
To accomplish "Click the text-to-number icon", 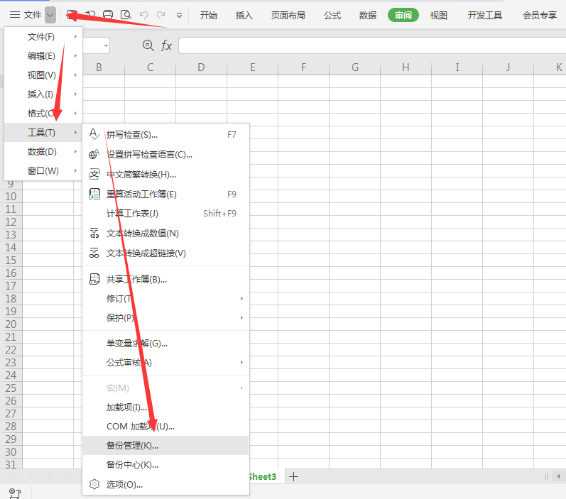I will coord(94,233).
